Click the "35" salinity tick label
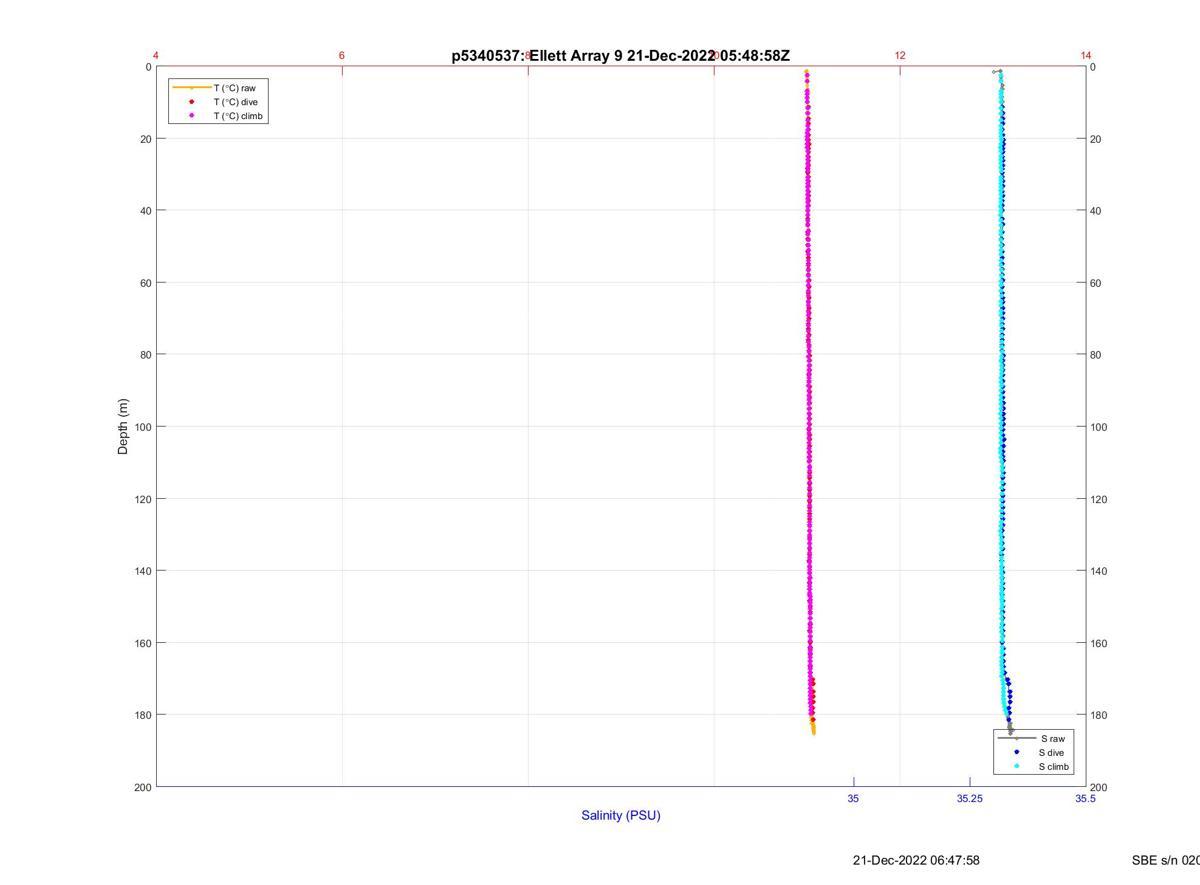 [x=853, y=798]
